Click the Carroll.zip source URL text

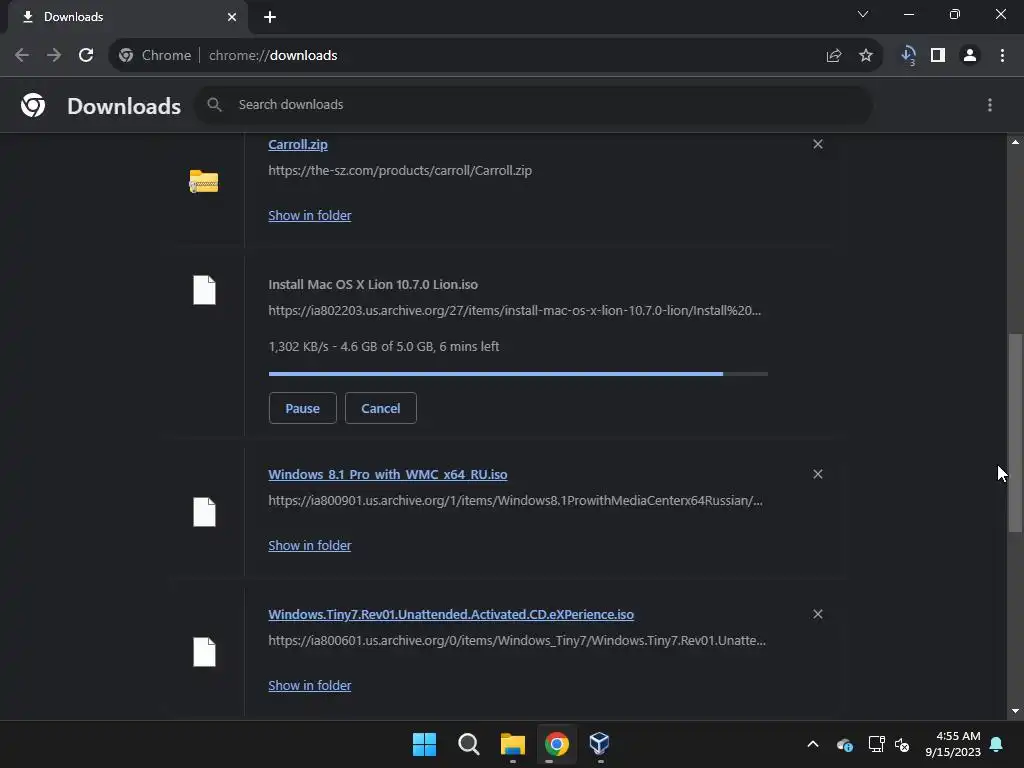pos(400,170)
